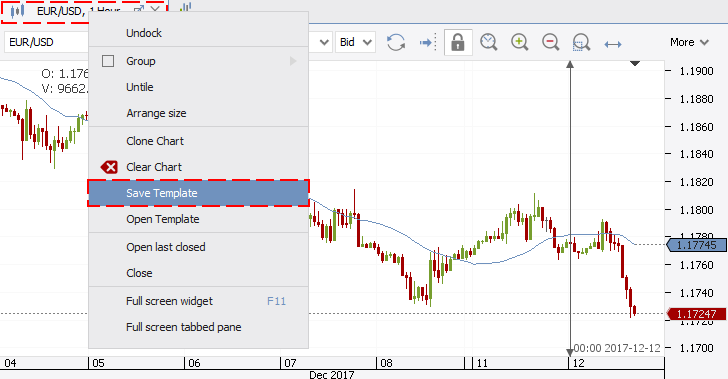The height and width of the screenshot is (379, 728).
Task: Tick the Group checkbox in the menu
Action: (108, 61)
